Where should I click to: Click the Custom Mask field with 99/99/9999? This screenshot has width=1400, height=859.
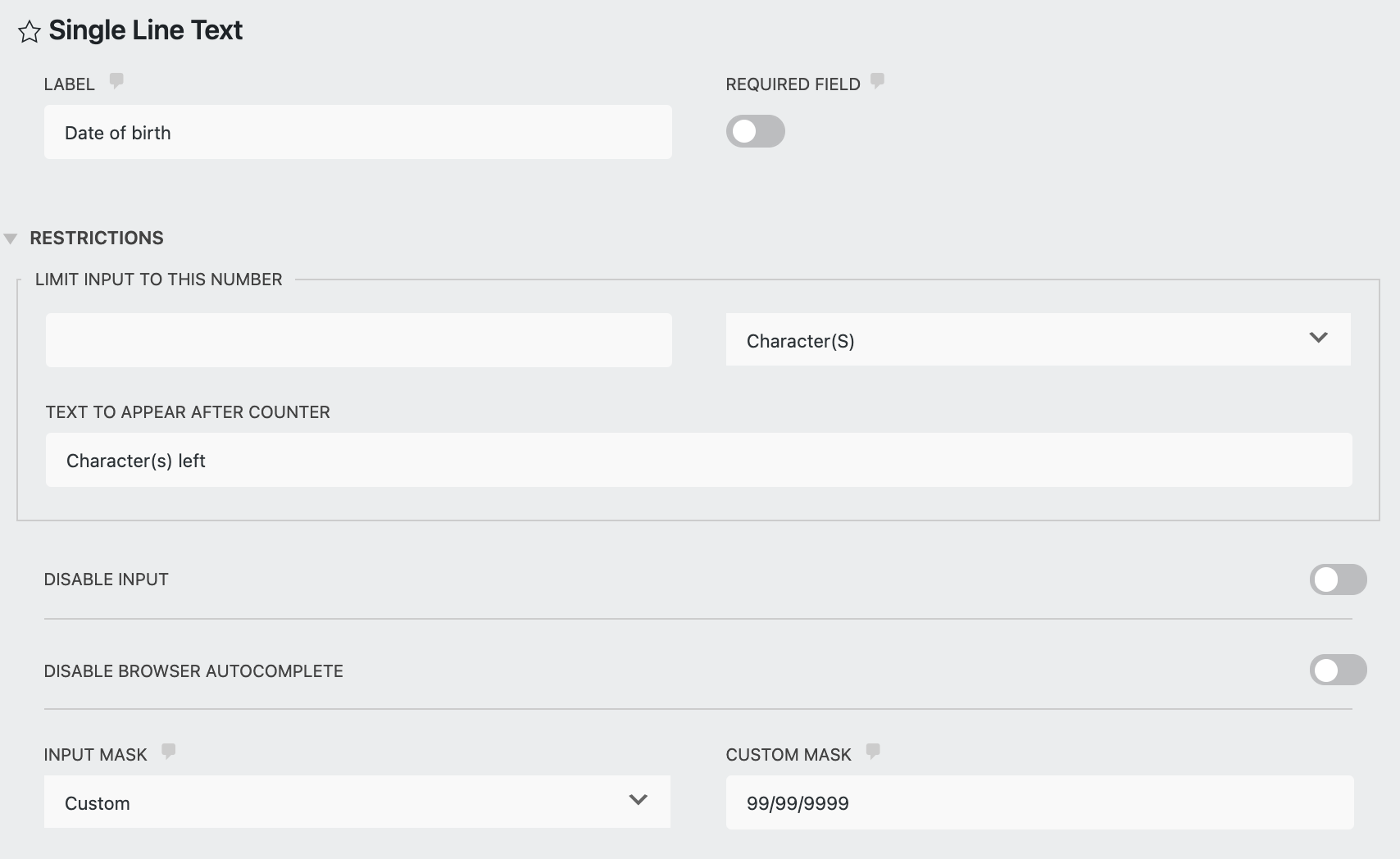[x=1039, y=802]
